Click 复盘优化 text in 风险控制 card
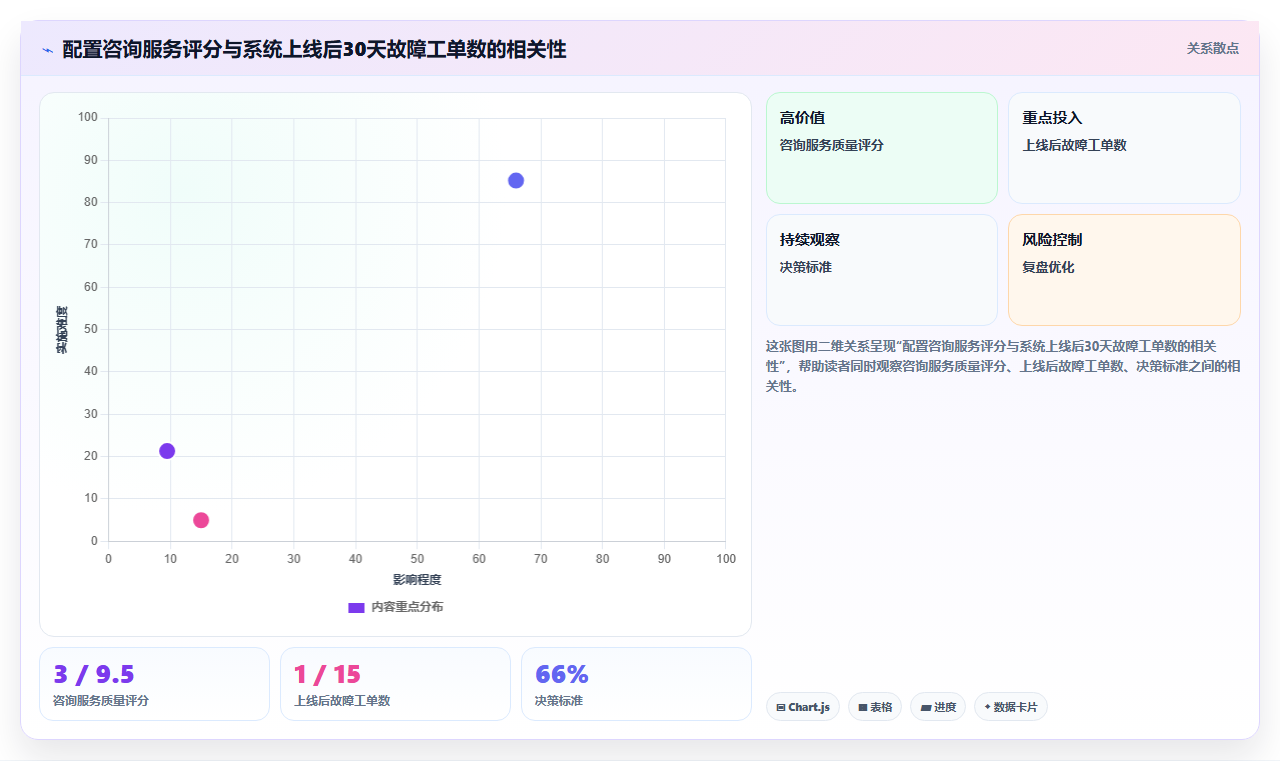1280x761 pixels. click(x=1048, y=268)
